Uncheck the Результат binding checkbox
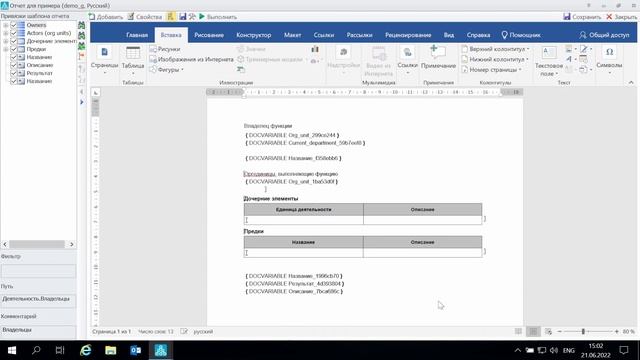 pyautogui.click(x=13, y=73)
